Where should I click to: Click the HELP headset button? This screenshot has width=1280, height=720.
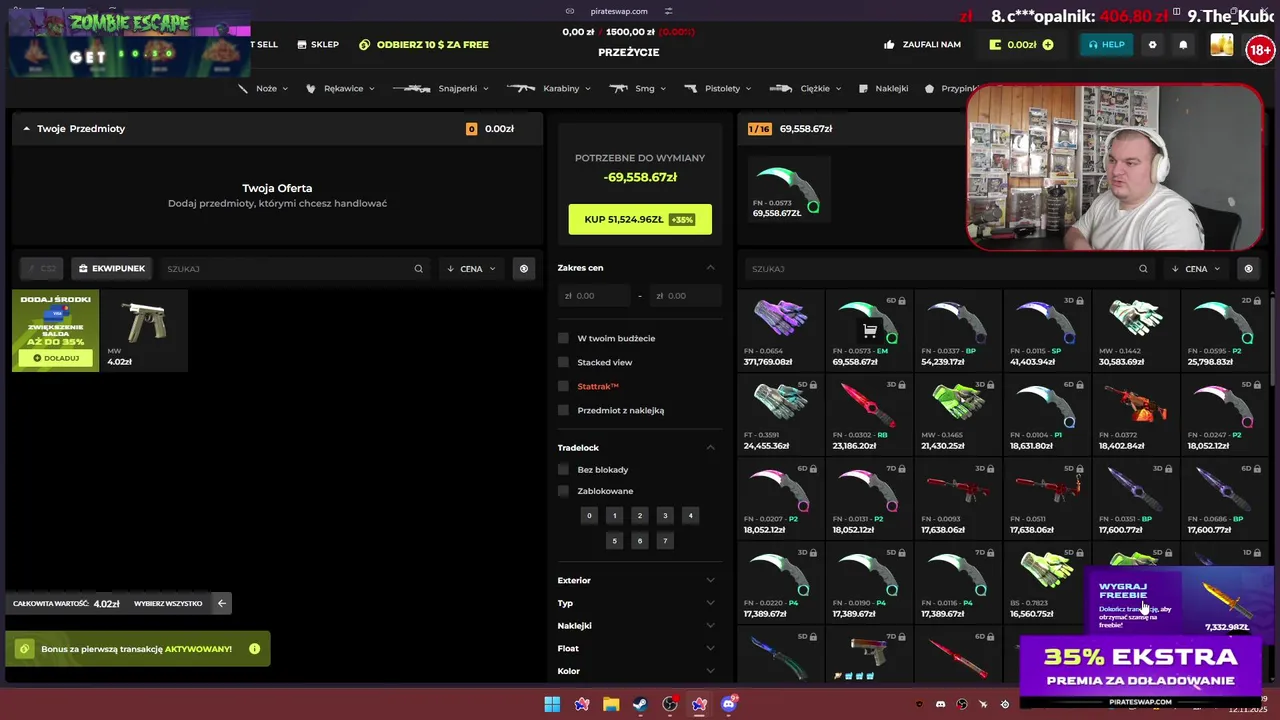(x=1106, y=45)
